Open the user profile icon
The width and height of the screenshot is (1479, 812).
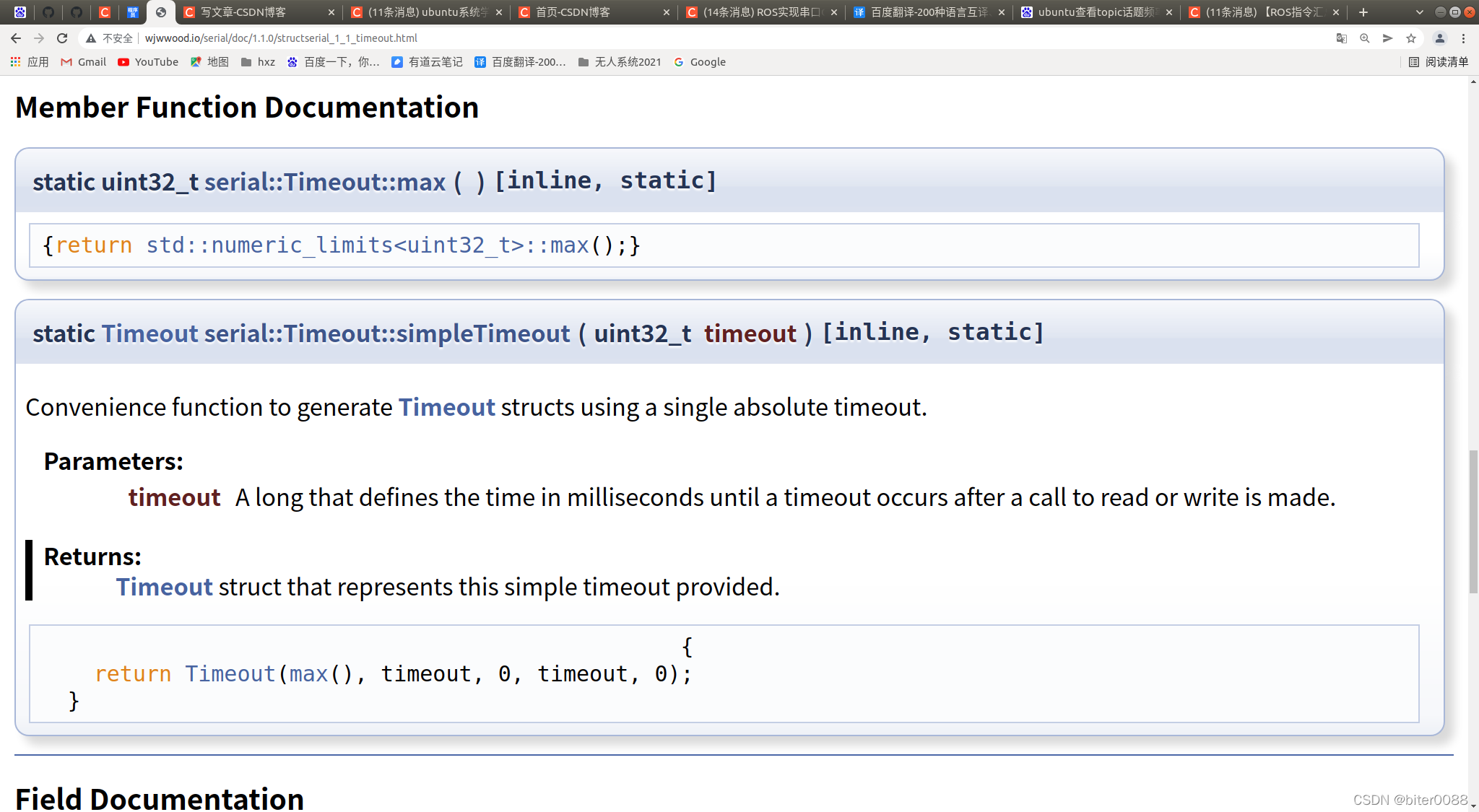point(1439,38)
